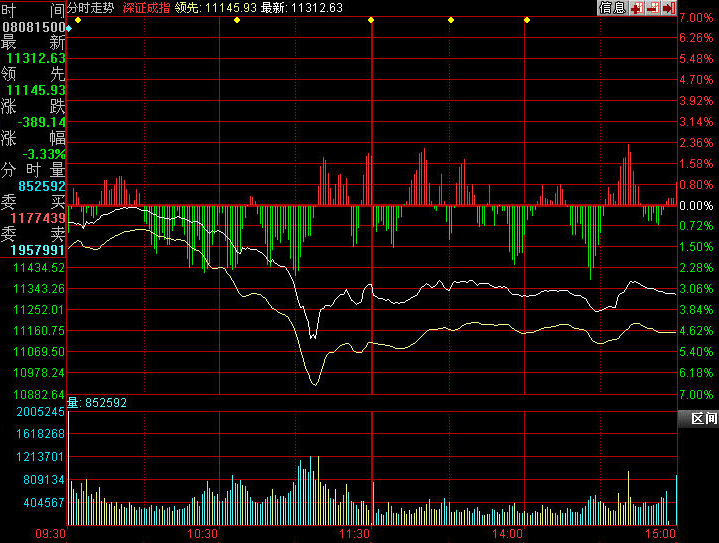719x543 pixels.
Task: Click the 分时量 value 852592 in sidebar
Action: pyautogui.click(x=42, y=186)
